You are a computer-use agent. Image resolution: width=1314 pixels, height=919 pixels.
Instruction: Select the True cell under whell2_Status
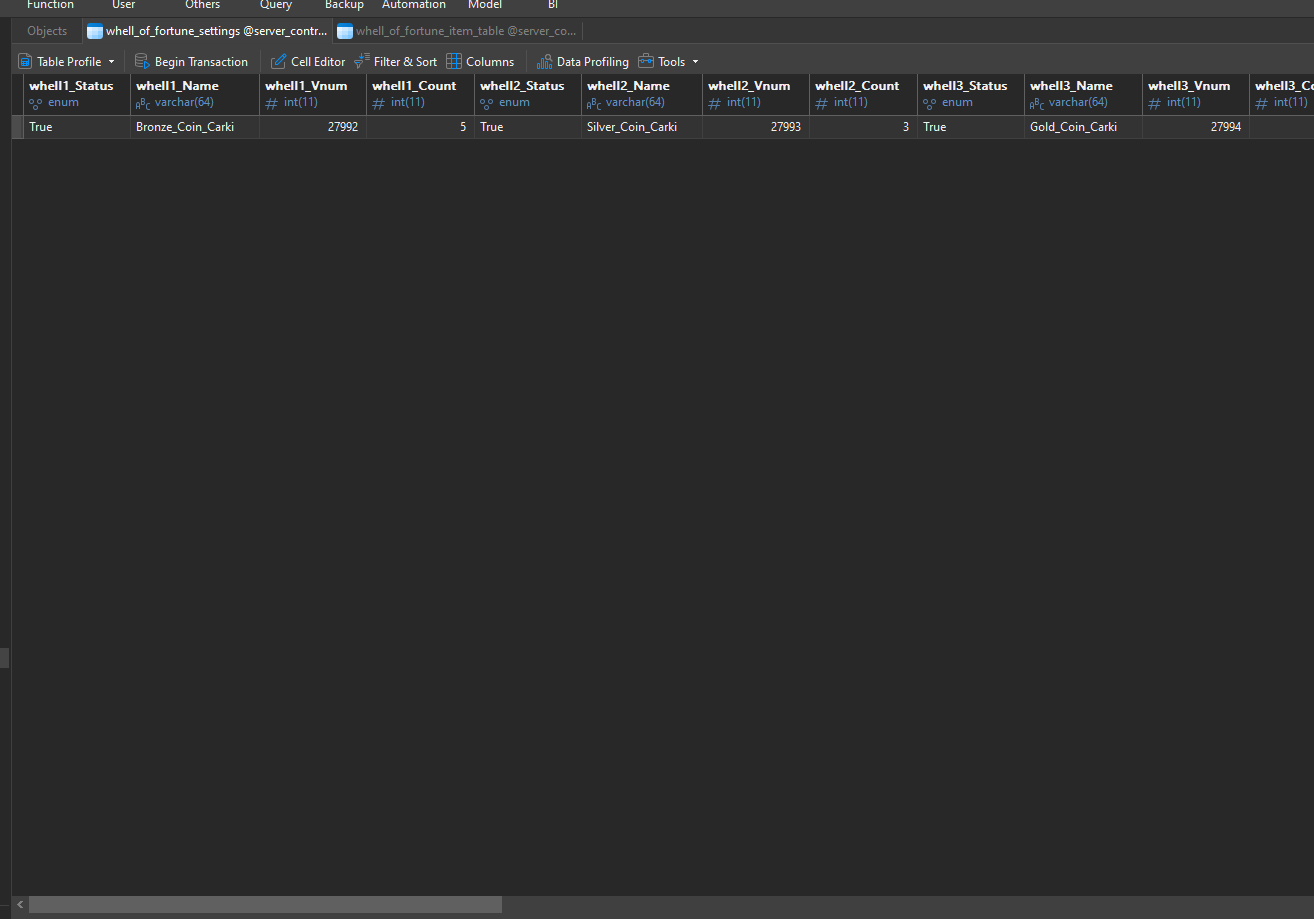pyautogui.click(x=528, y=127)
